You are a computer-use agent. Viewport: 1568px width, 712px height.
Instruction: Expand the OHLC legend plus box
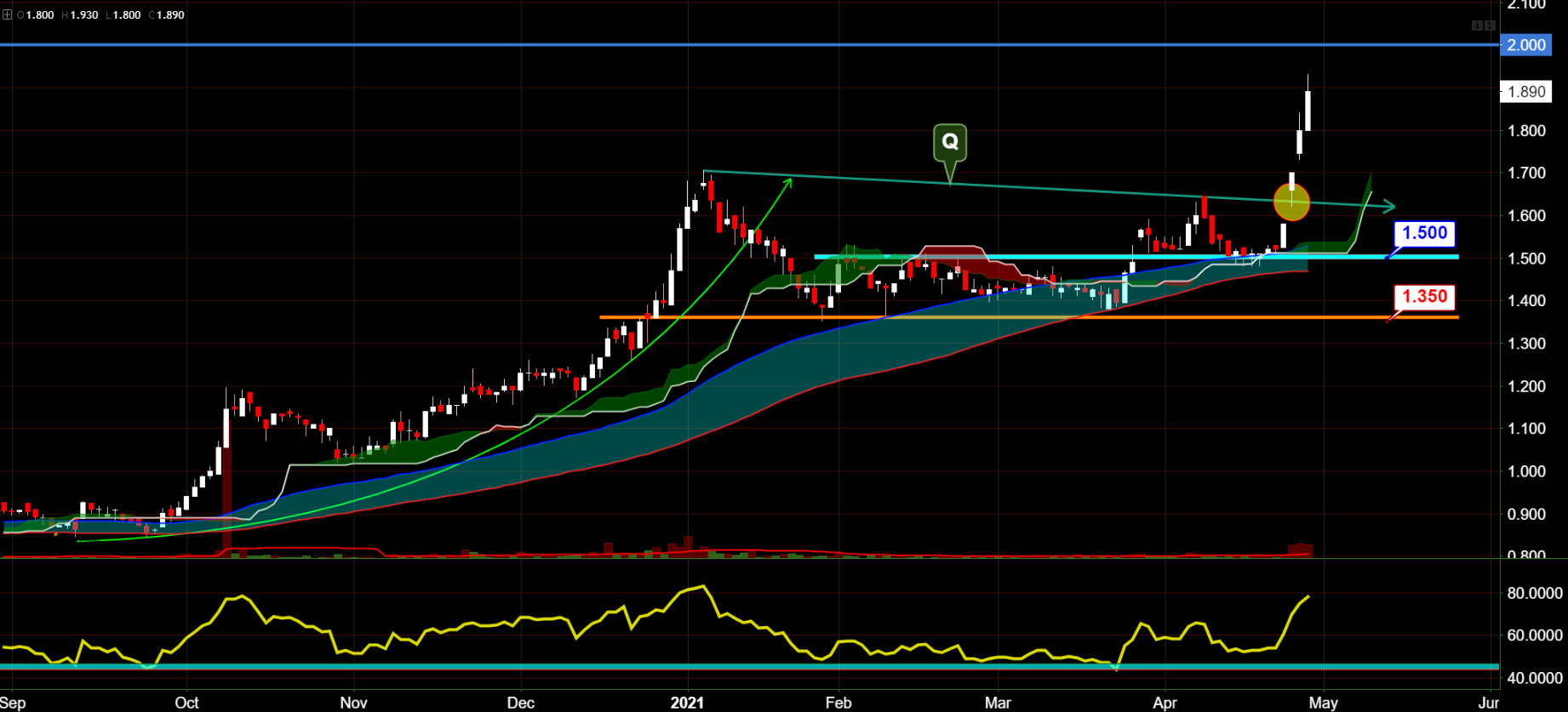tap(7, 14)
